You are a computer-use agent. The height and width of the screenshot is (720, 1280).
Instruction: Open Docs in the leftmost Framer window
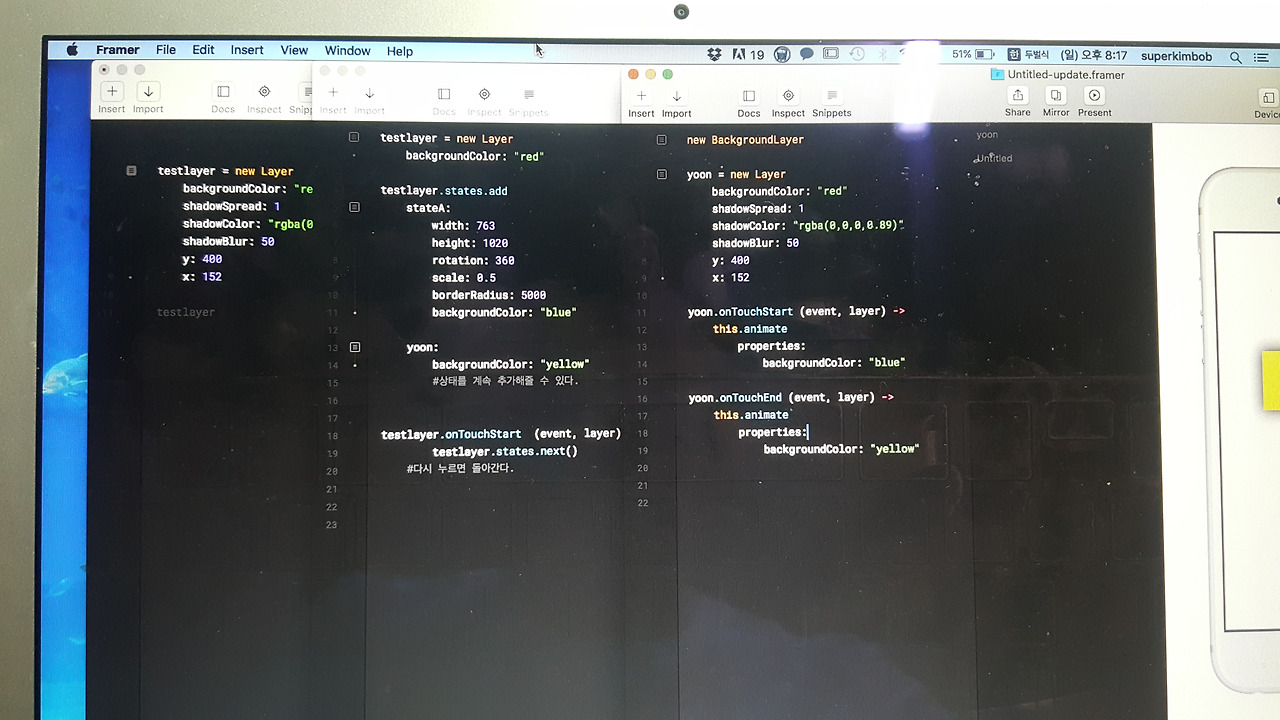tap(223, 97)
